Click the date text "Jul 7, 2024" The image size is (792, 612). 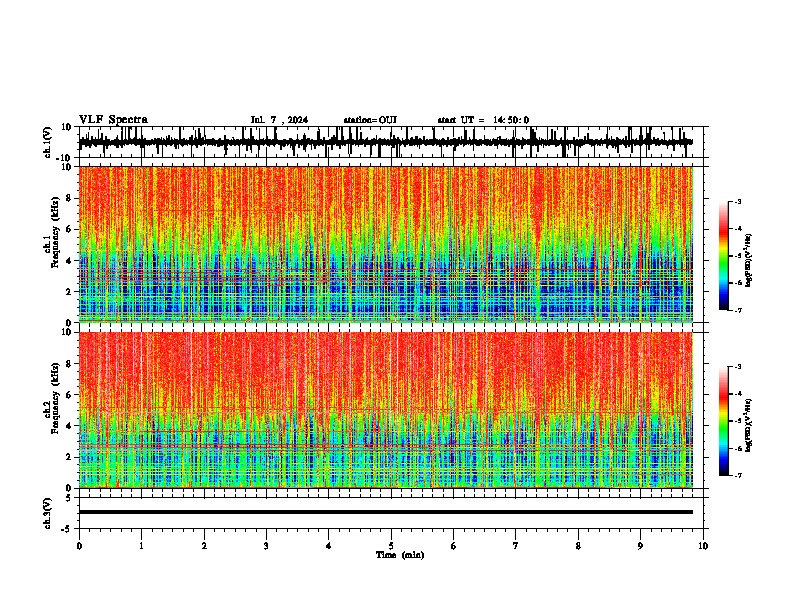tap(279, 120)
